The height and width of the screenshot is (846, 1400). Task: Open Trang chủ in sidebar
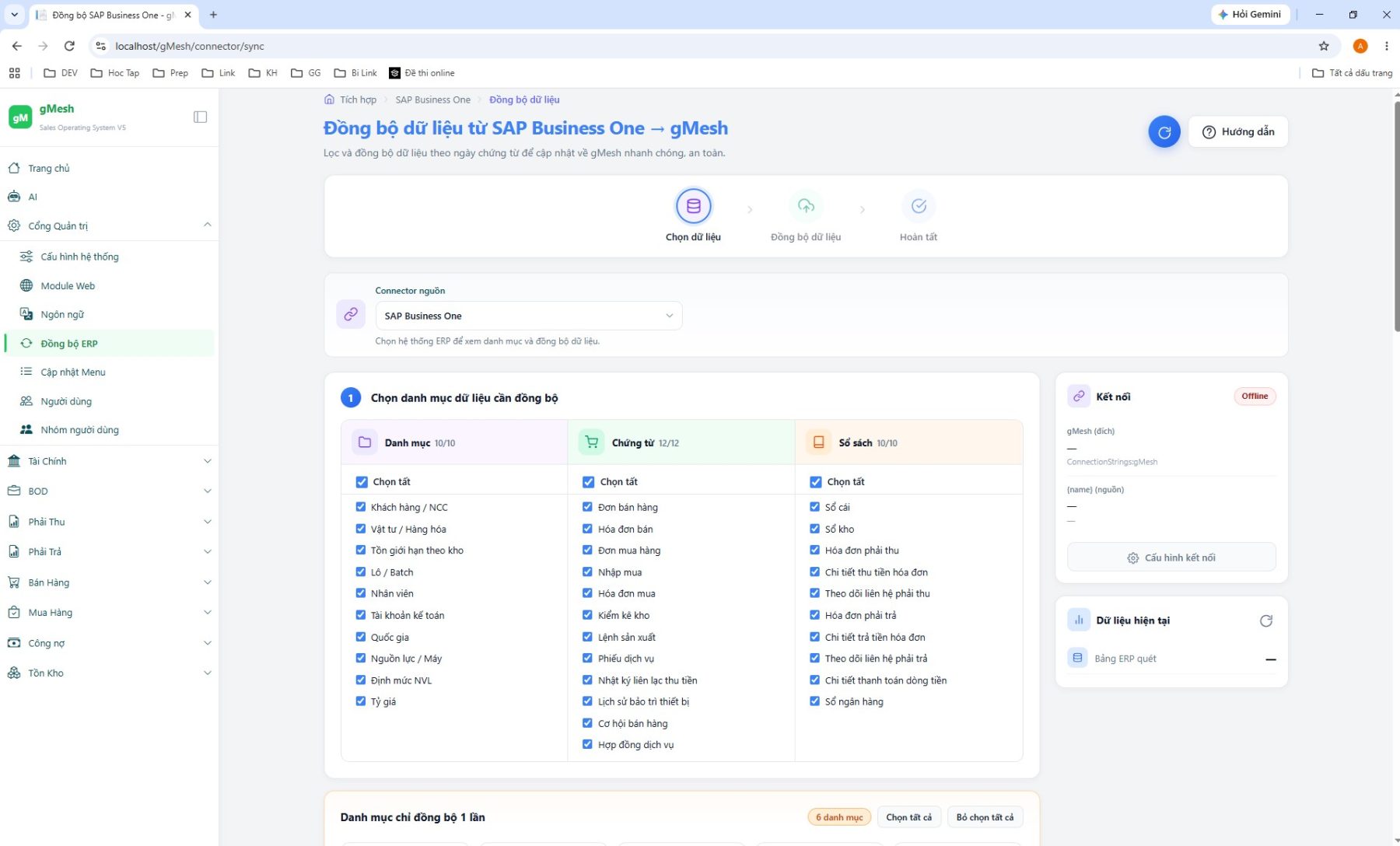pos(109,169)
